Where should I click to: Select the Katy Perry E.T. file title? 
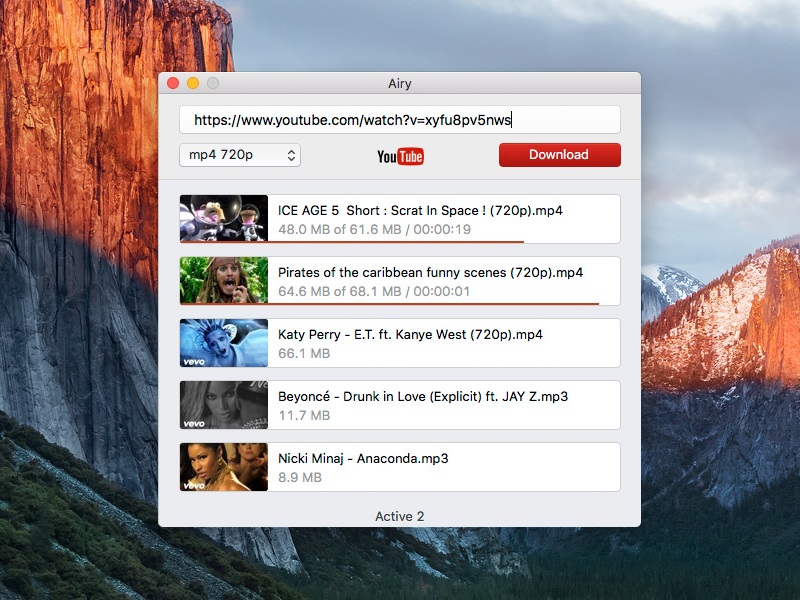[410, 334]
